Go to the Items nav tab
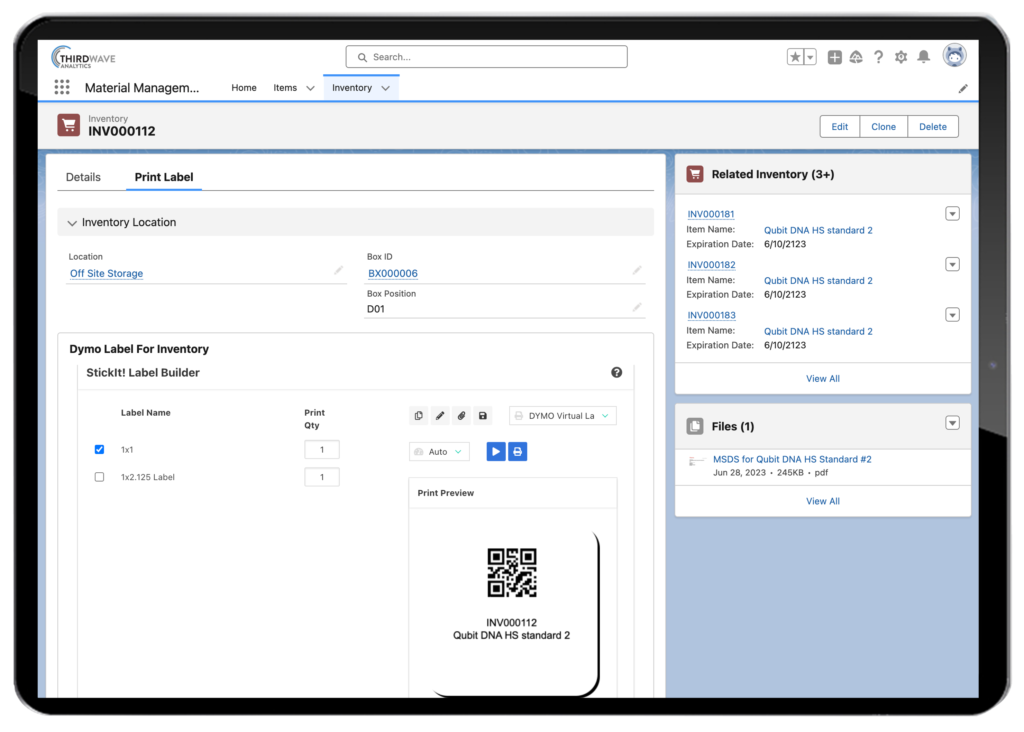 tap(285, 88)
